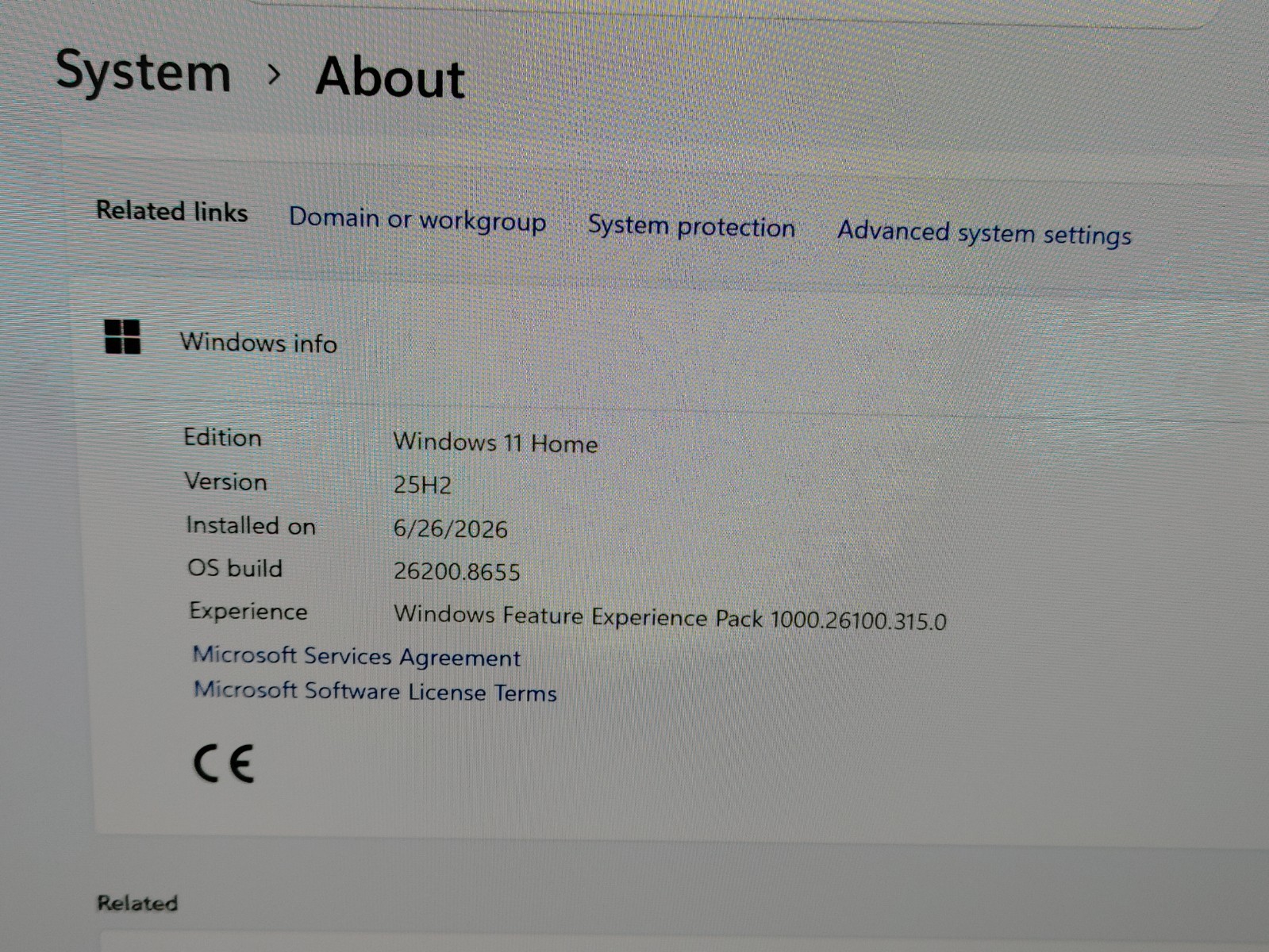Open Microsoft Services Agreement link
This screenshot has width=1269, height=952.
356,656
